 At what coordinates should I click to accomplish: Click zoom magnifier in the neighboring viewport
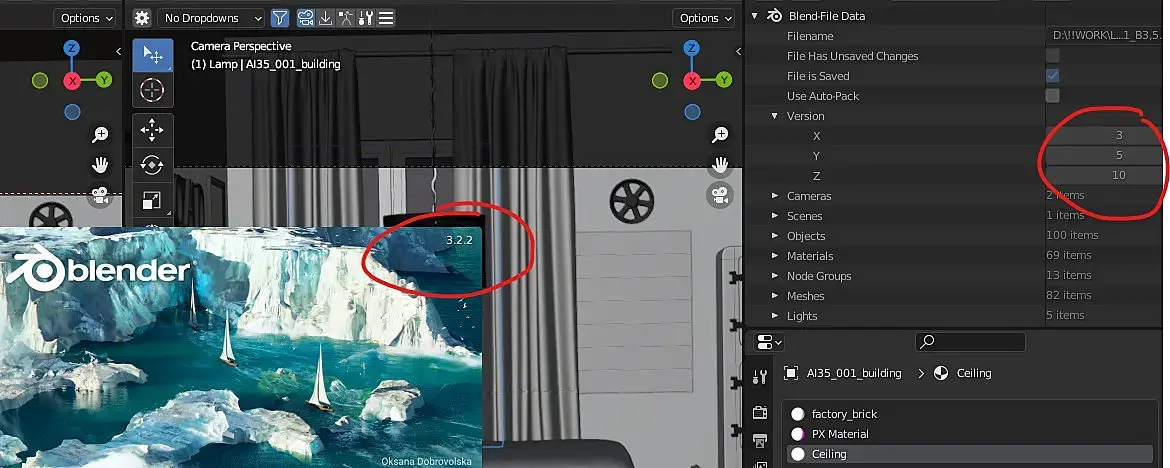[x=100, y=134]
